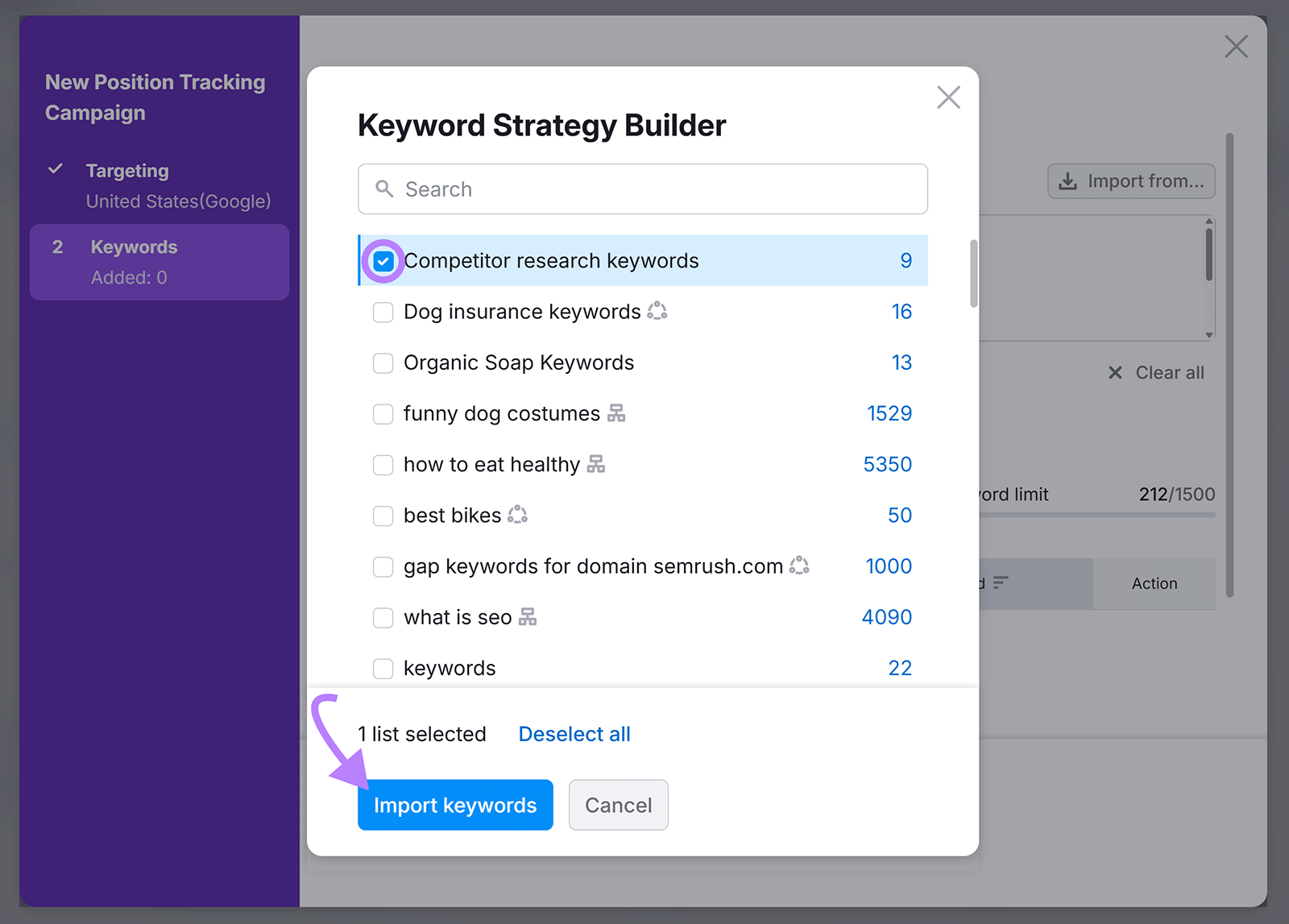The width and height of the screenshot is (1289, 924).
Task: Click the Import keywords button
Action: click(x=455, y=805)
